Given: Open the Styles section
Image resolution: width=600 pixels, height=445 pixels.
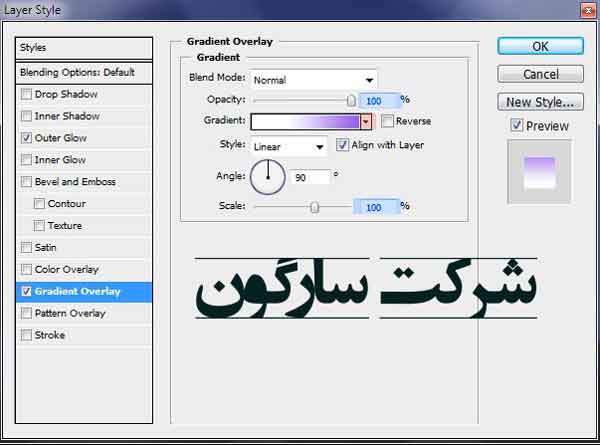Looking at the screenshot, I should pos(85,48).
